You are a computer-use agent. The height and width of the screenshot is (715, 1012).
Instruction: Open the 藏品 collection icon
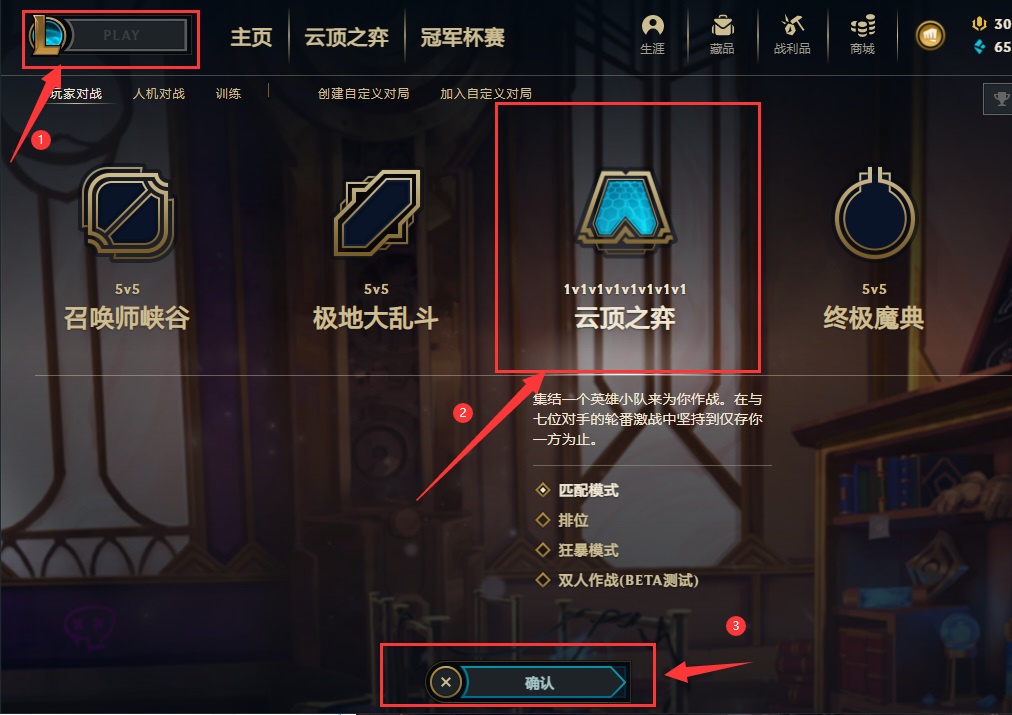point(722,35)
